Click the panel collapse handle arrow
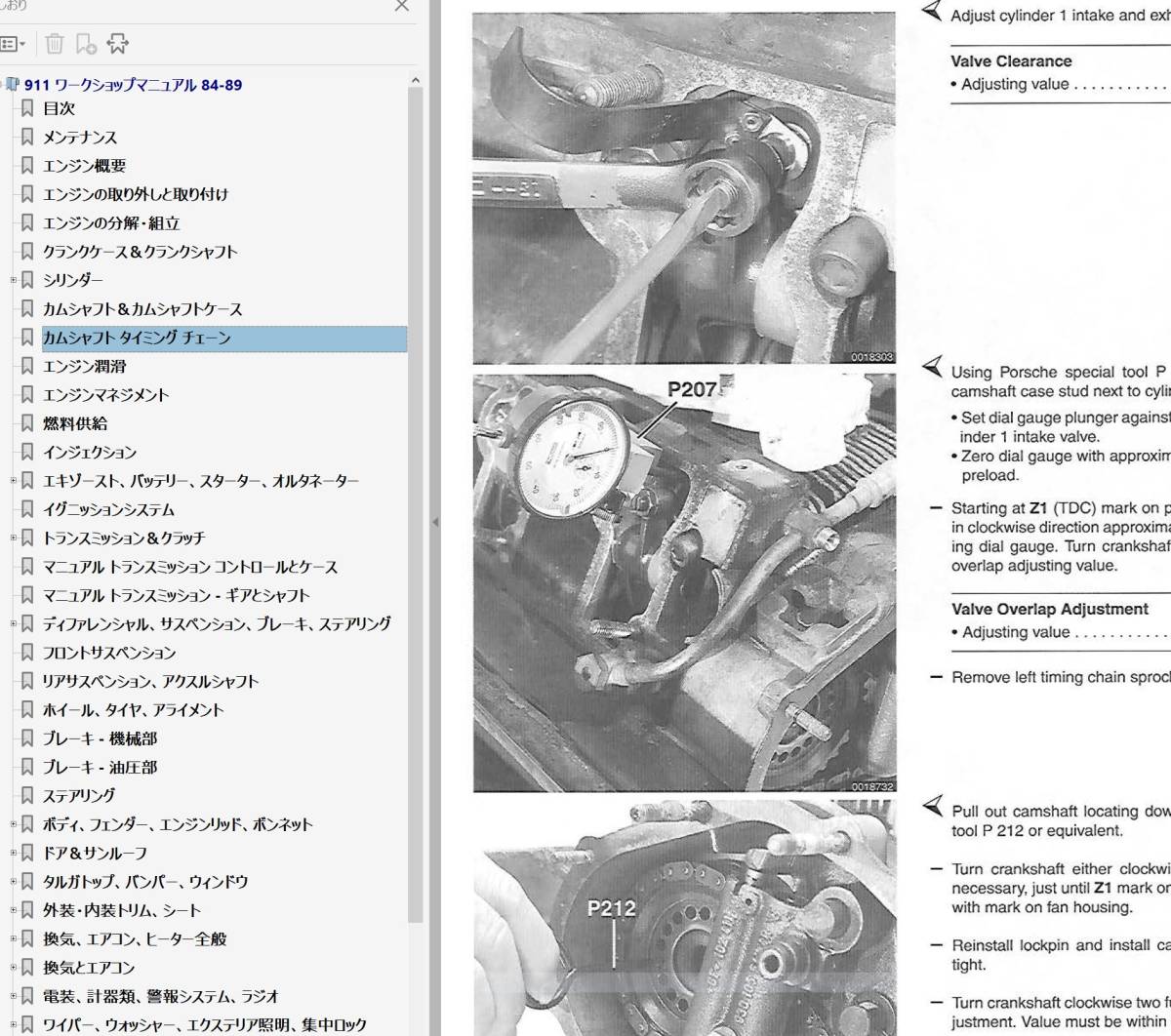The height and width of the screenshot is (1036, 1171). coord(435,522)
